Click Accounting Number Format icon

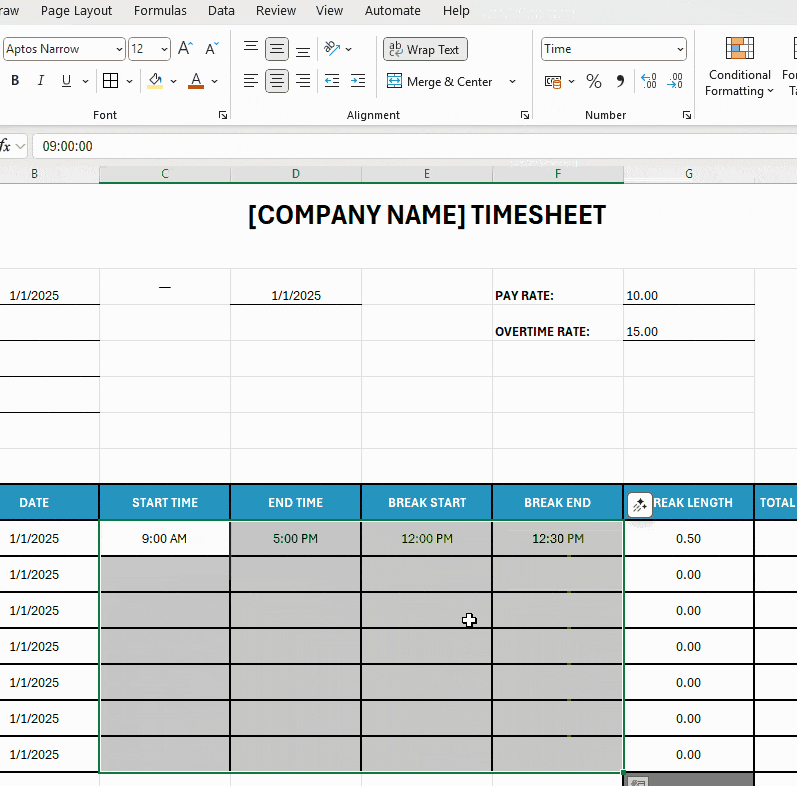point(553,81)
